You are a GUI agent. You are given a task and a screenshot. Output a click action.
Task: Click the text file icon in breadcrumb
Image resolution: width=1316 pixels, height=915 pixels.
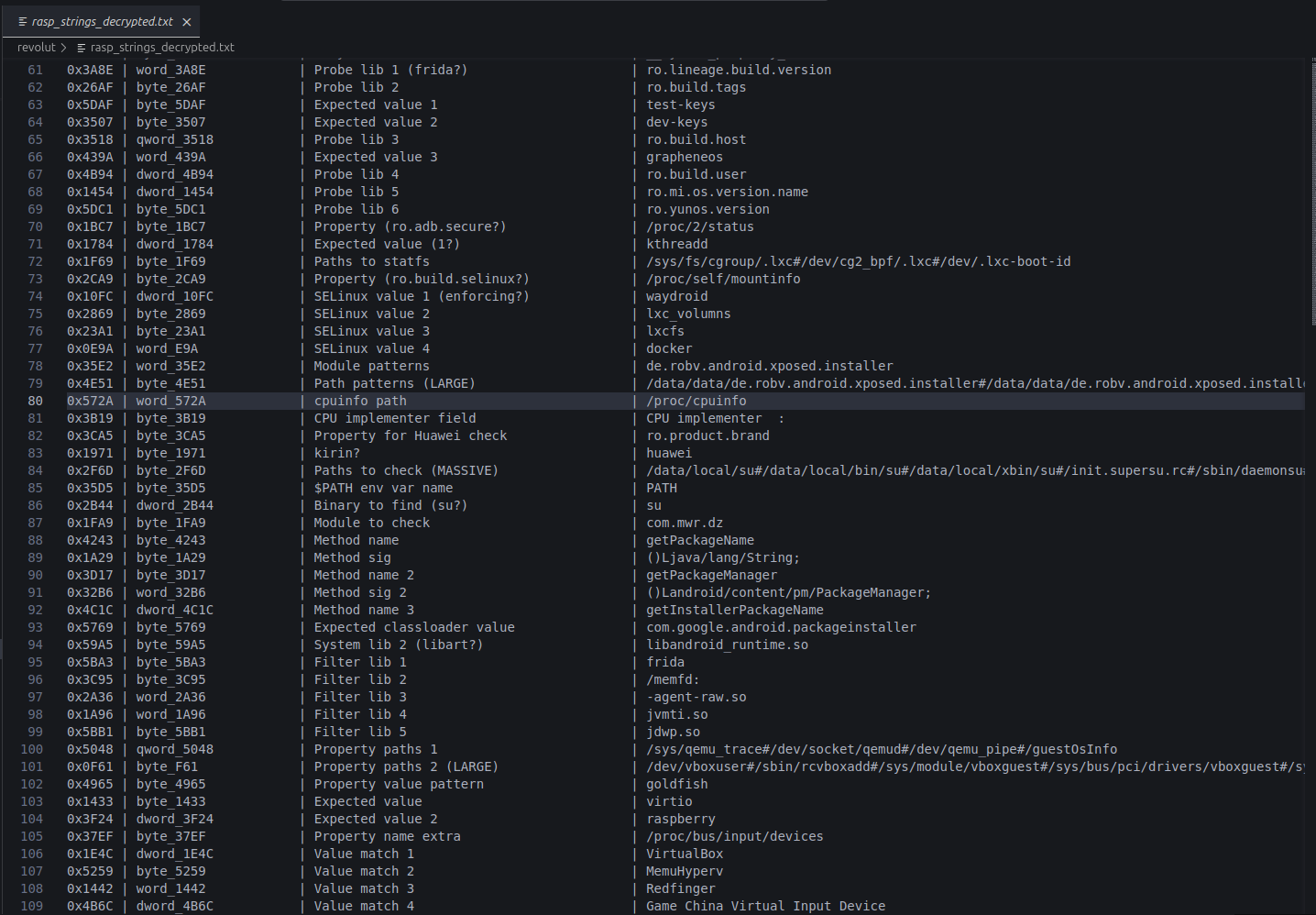coord(82,48)
